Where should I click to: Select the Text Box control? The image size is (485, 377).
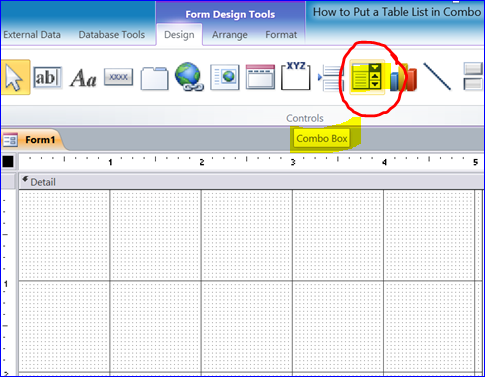(47, 78)
